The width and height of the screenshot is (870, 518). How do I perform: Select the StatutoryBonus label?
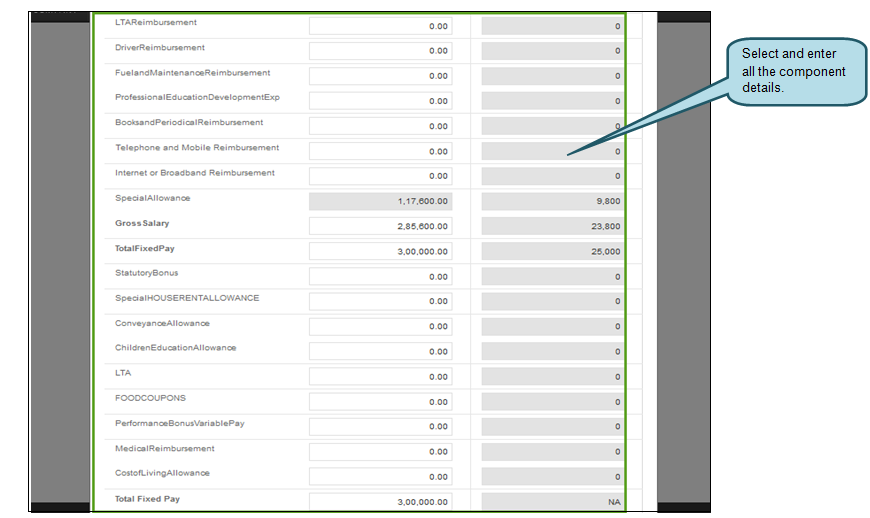click(x=146, y=273)
